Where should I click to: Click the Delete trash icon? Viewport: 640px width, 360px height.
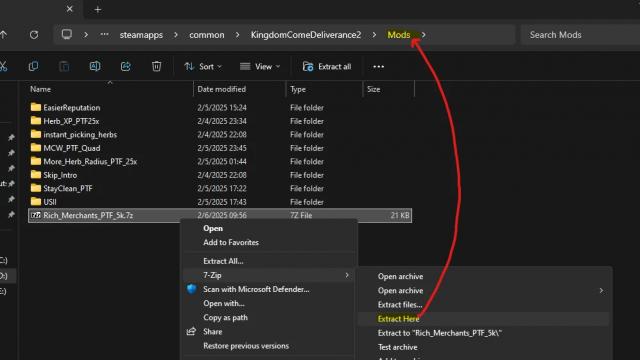pyautogui.click(x=156, y=66)
